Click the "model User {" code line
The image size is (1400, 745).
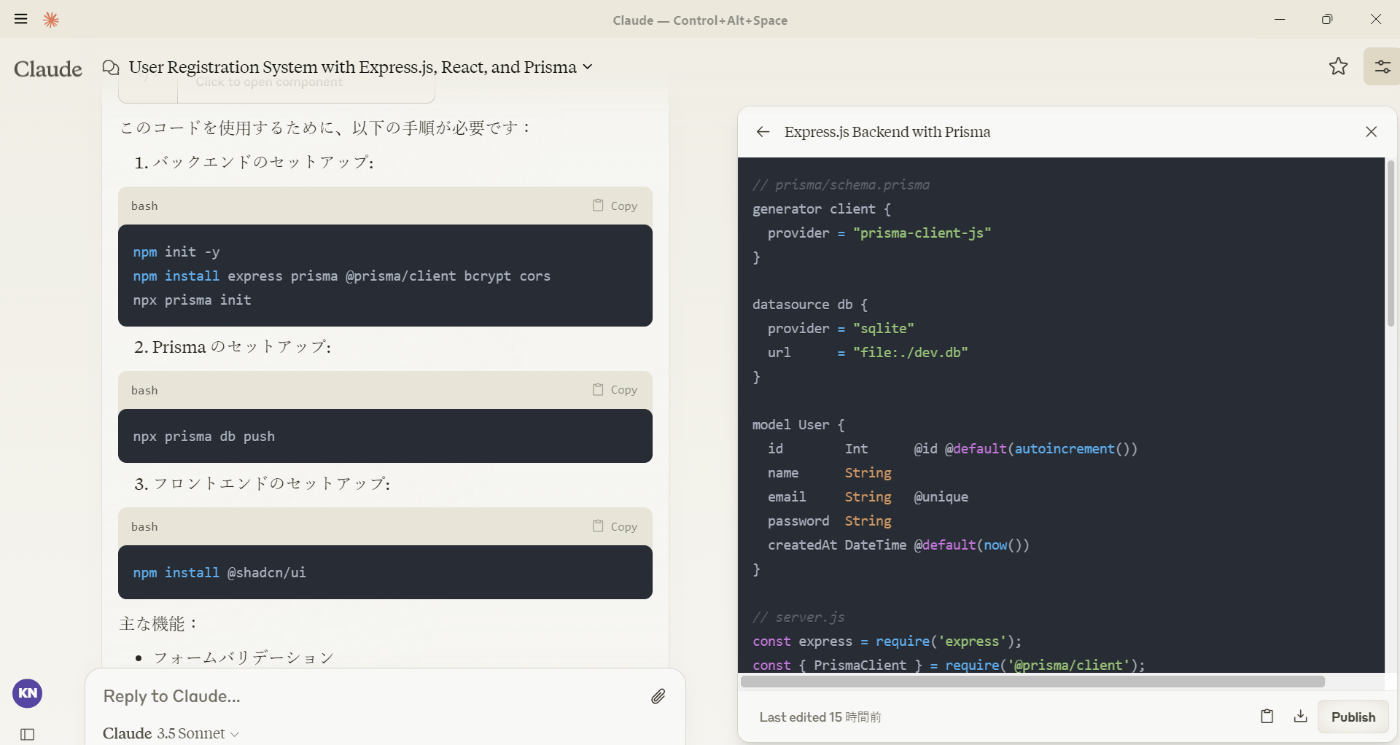click(798, 425)
